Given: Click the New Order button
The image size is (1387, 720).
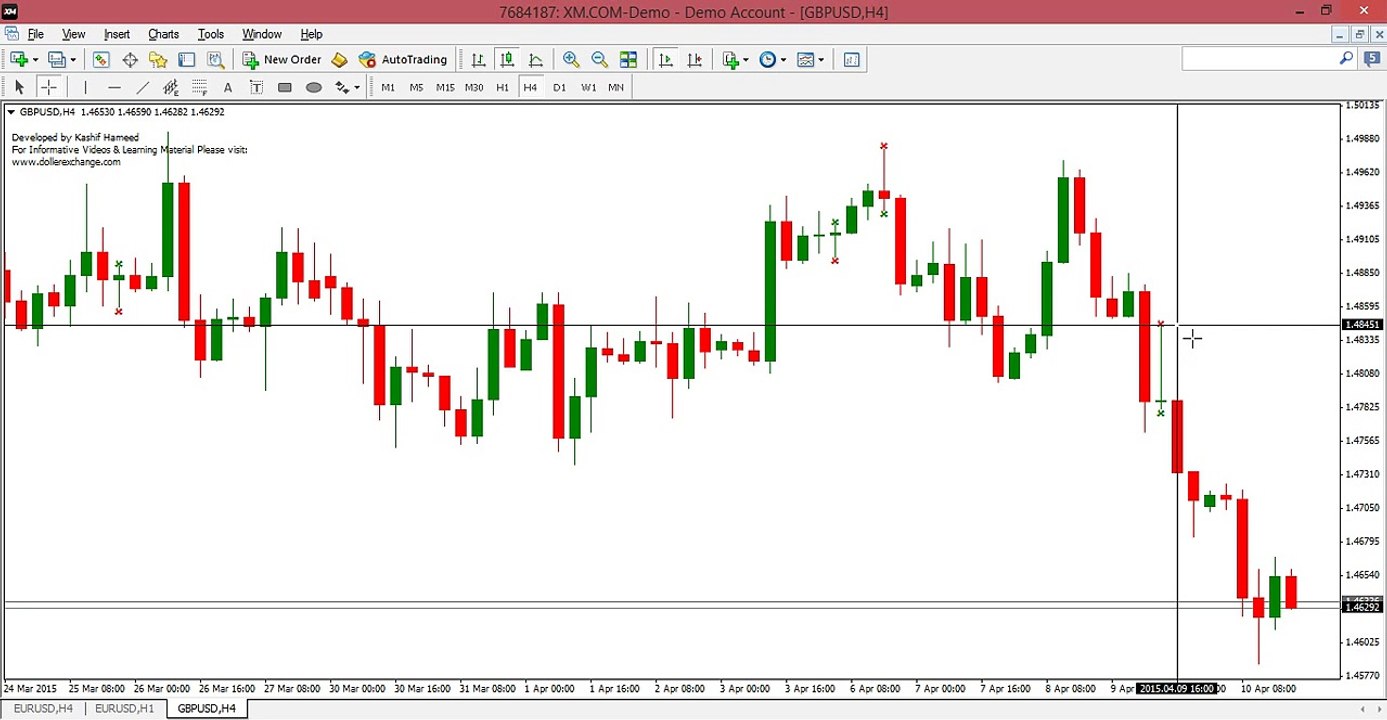Looking at the screenshot, I should (x=282, y=60).
